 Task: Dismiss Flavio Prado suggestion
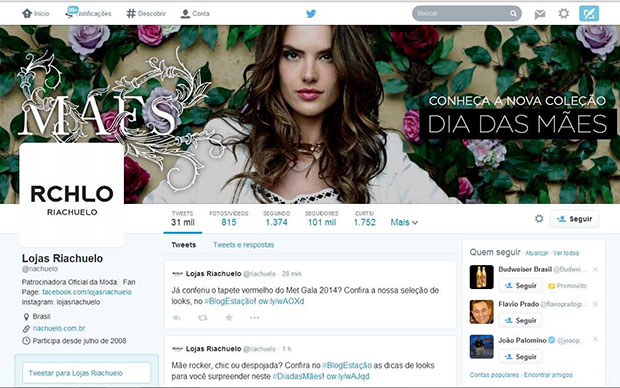pyautogui.click(x=595, y=304)
